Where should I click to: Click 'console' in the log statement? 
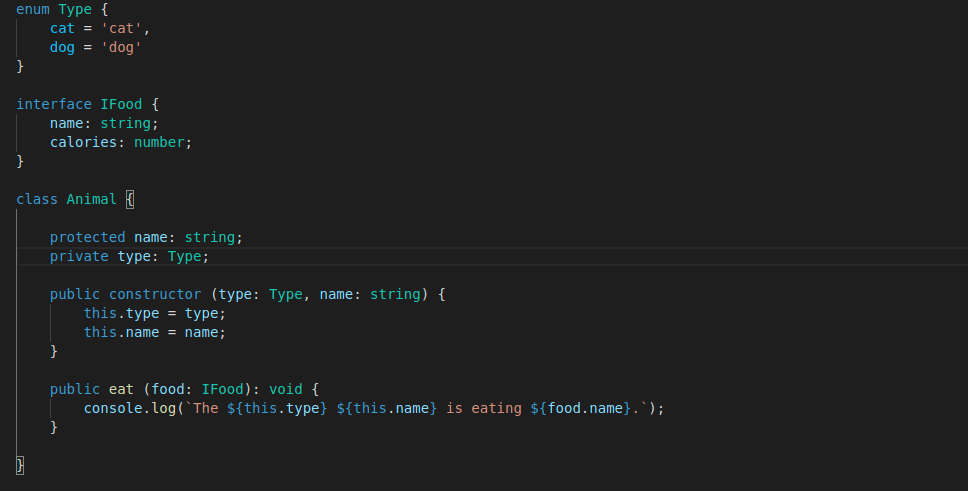(113, 408)
